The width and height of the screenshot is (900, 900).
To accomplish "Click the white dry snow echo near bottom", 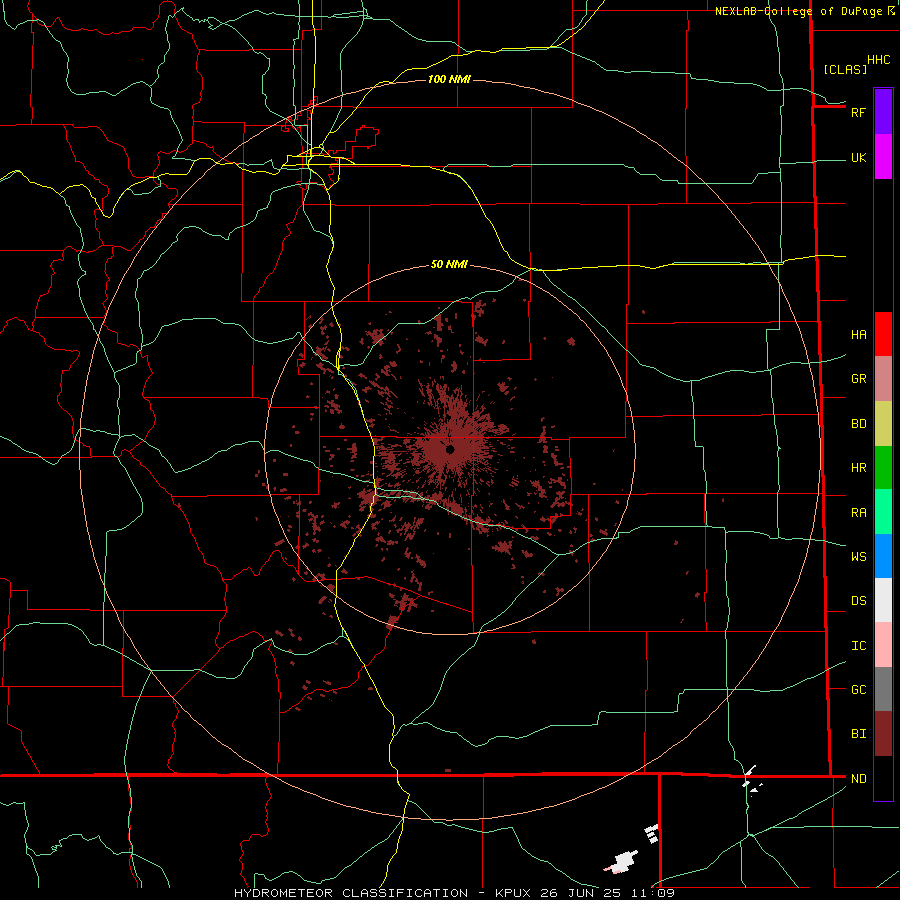I will click(x=622, y=862).
